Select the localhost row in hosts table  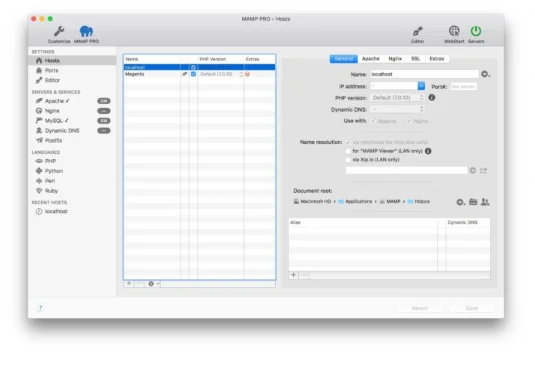[199, 67]
